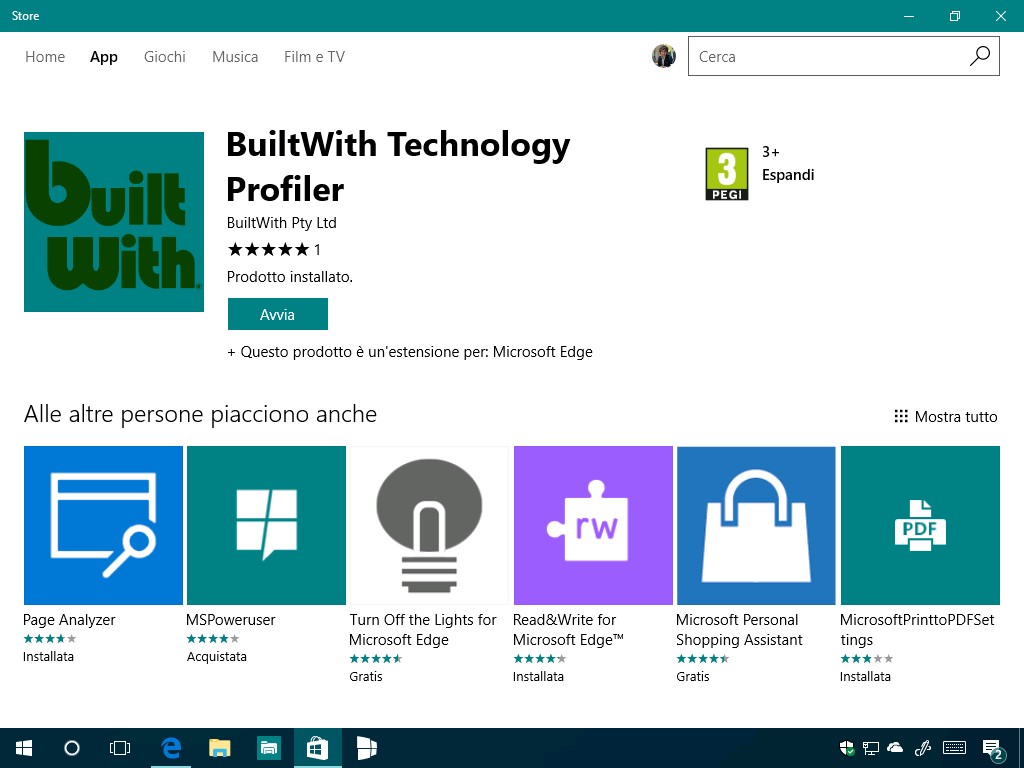Click the Store icon on the taskbar

pos(317,748)
